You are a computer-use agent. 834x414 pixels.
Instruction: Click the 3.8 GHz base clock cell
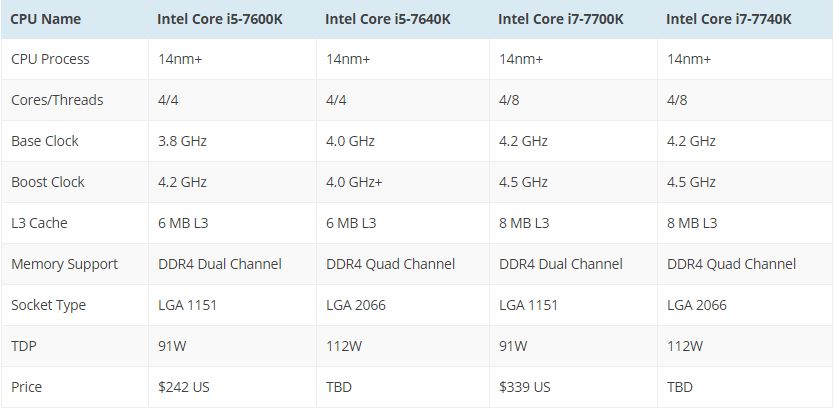coord(182,141)
